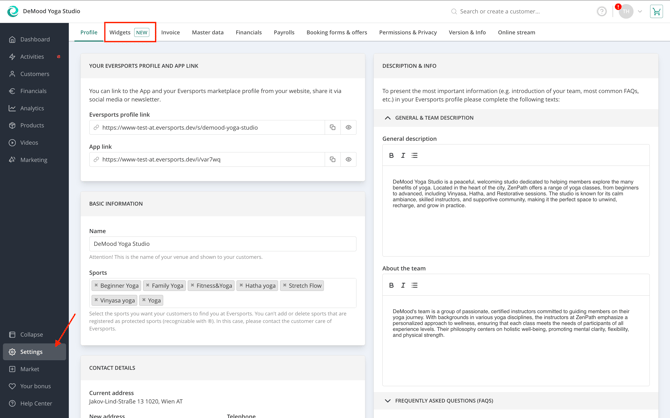Focus the search or create customer field
The image size is (670, 418).
tap(500, 12)
